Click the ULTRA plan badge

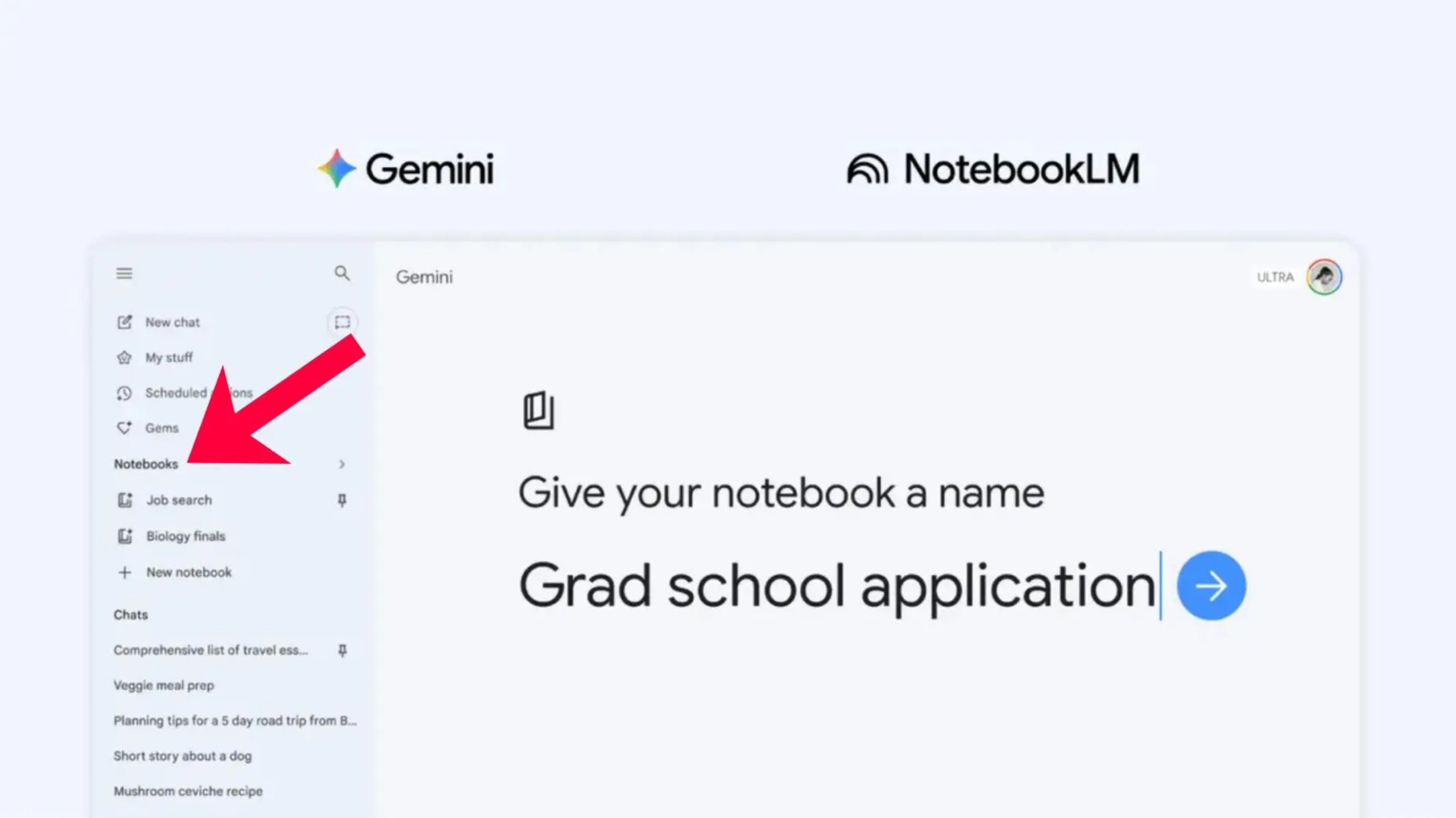pyautogui.click(x=1275, y=277)
